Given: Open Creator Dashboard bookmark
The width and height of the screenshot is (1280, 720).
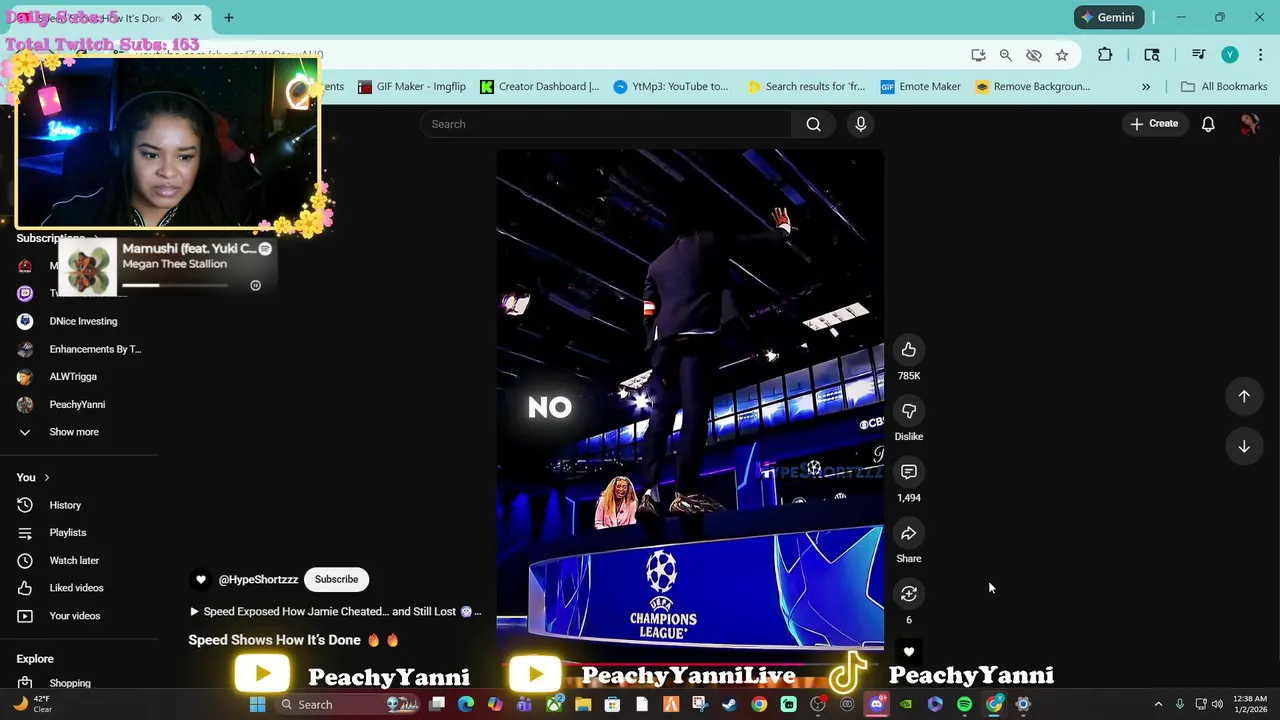Looking at the screenshot, I should pos(539,87).
